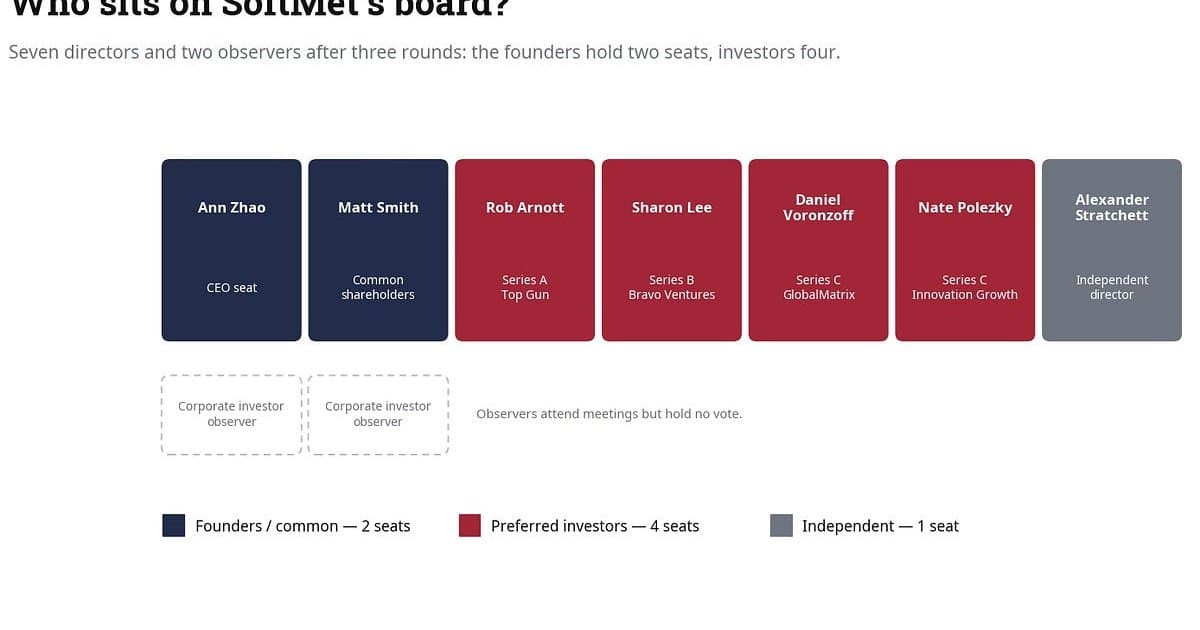
Task: Click the first corporate investor observer box
Action: (231, 415)
